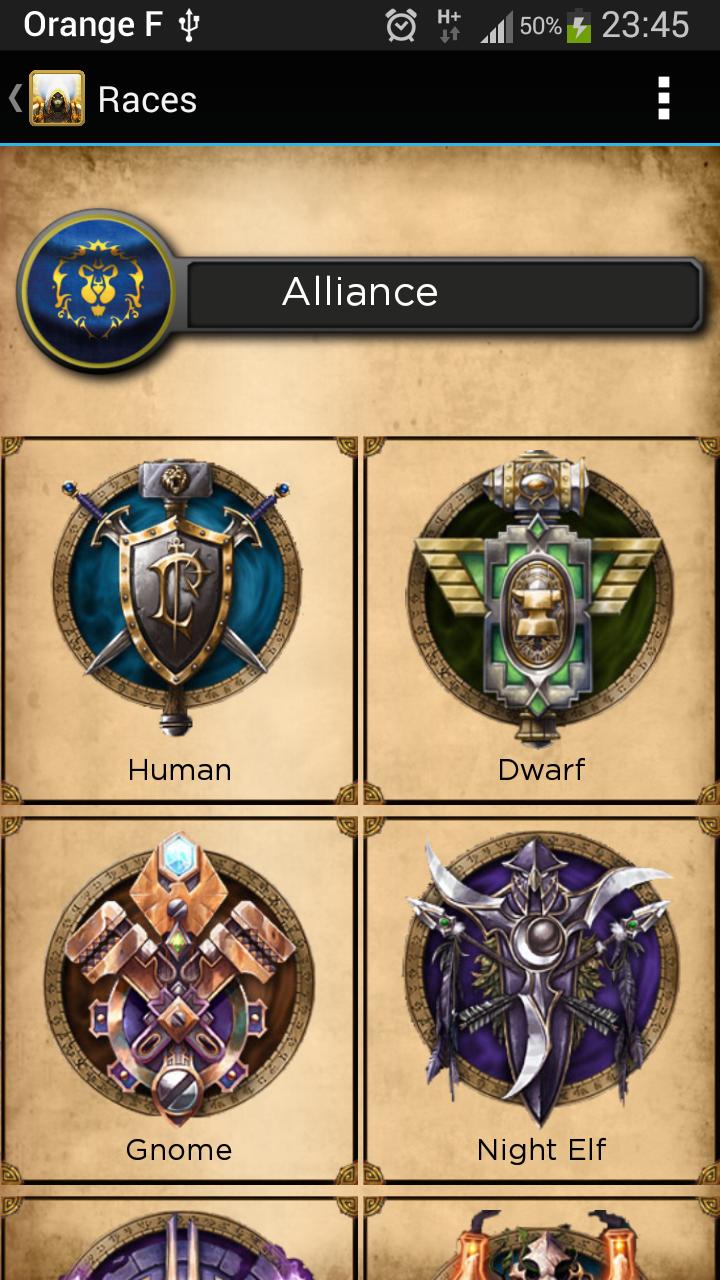Tap the Dwarf text label
The height and width of the screenshot is (1280, 720).
(x=541, y=770)
